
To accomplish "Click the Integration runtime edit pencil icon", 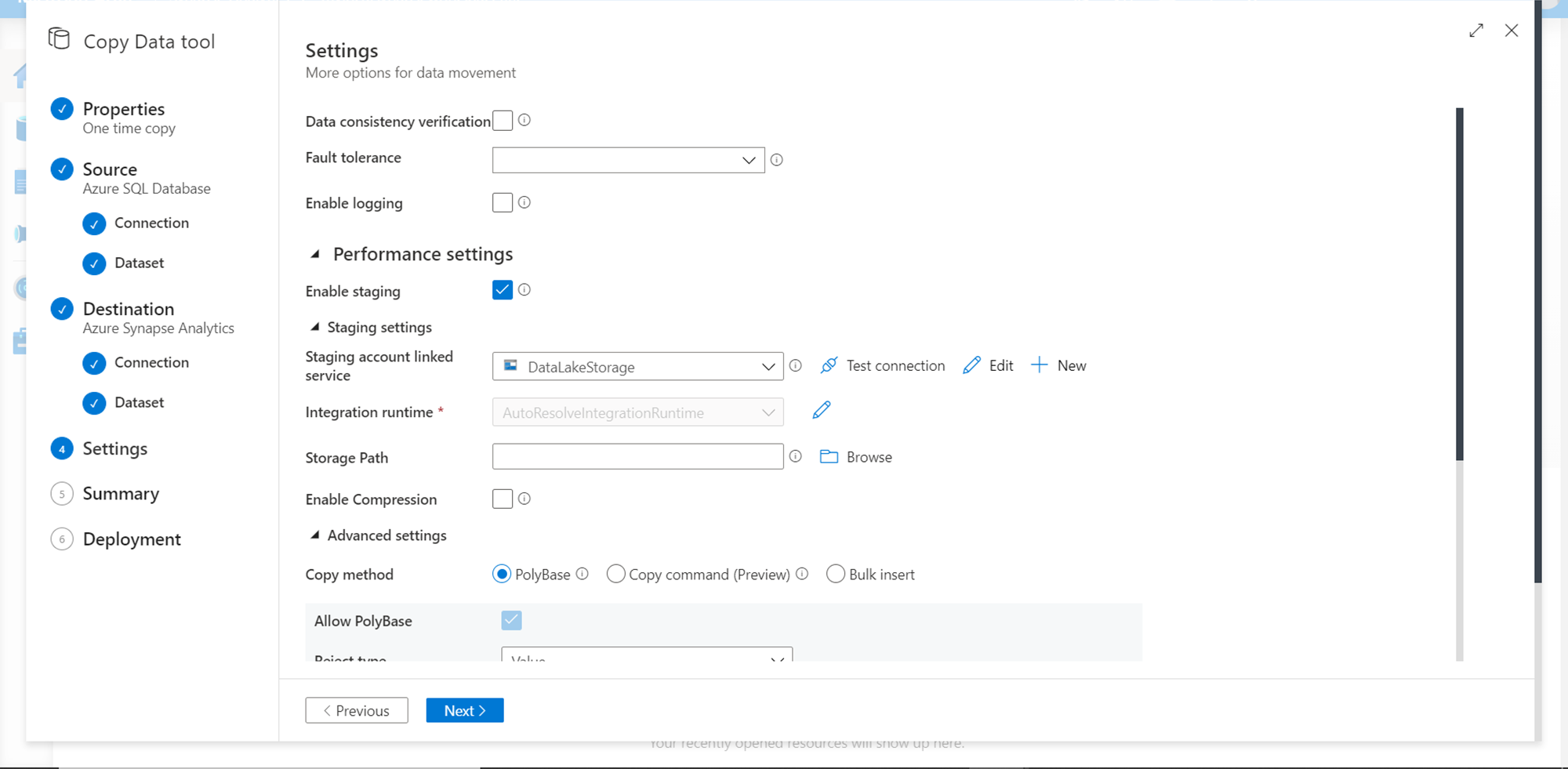I will (x=822, y=410).
